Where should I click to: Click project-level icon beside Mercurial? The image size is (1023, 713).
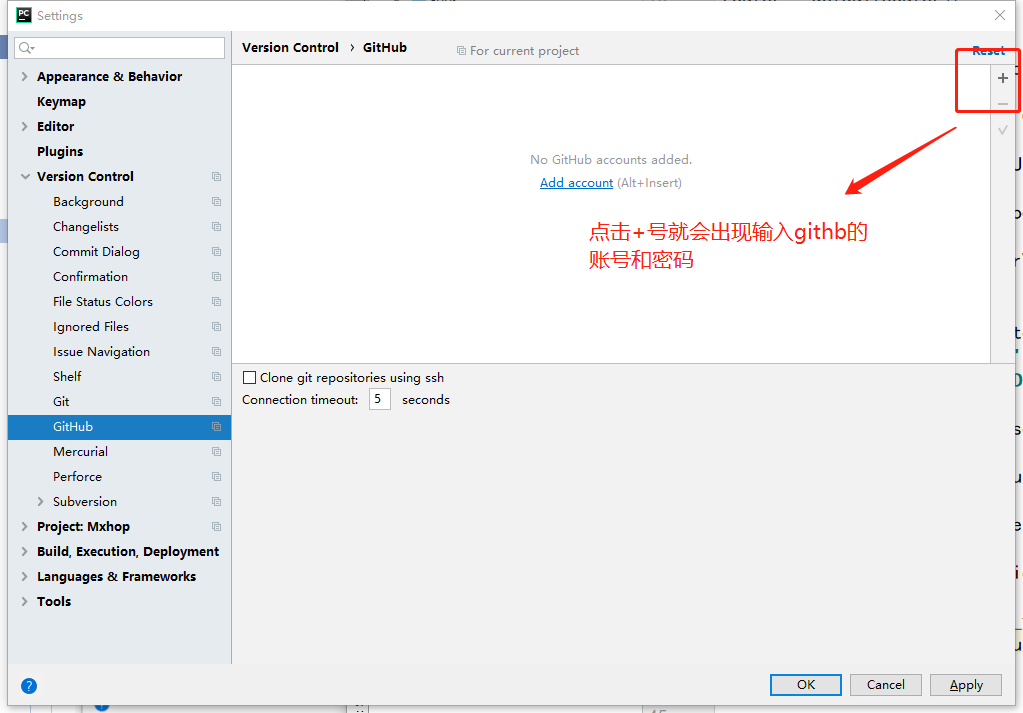click(217, 451)
